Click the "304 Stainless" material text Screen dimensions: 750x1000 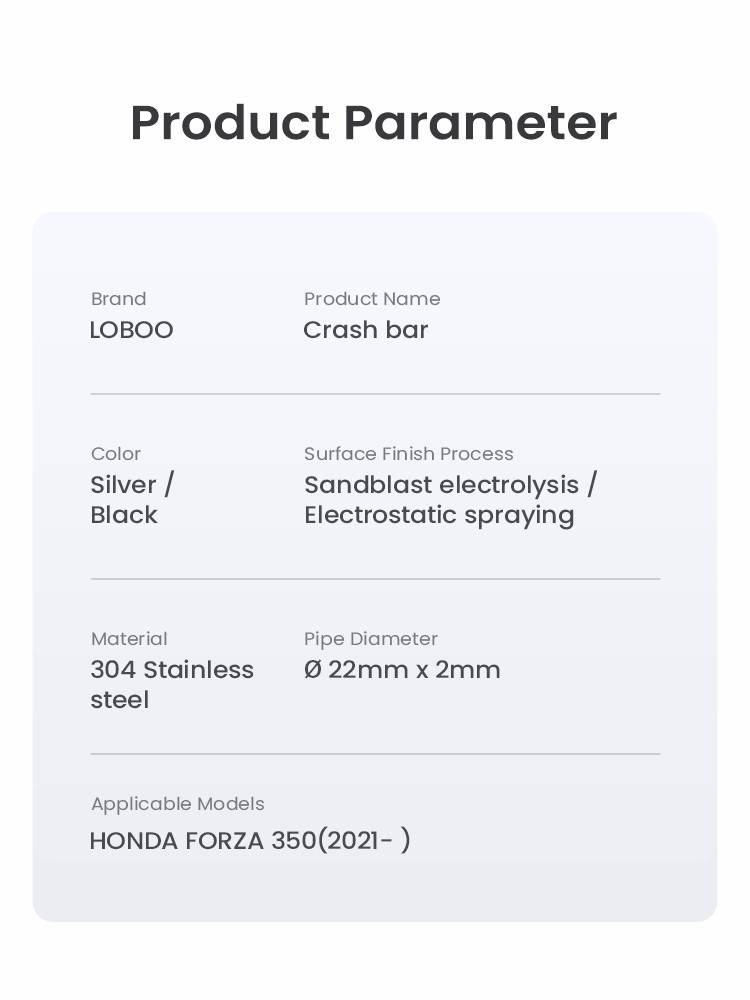click(172, 670)
